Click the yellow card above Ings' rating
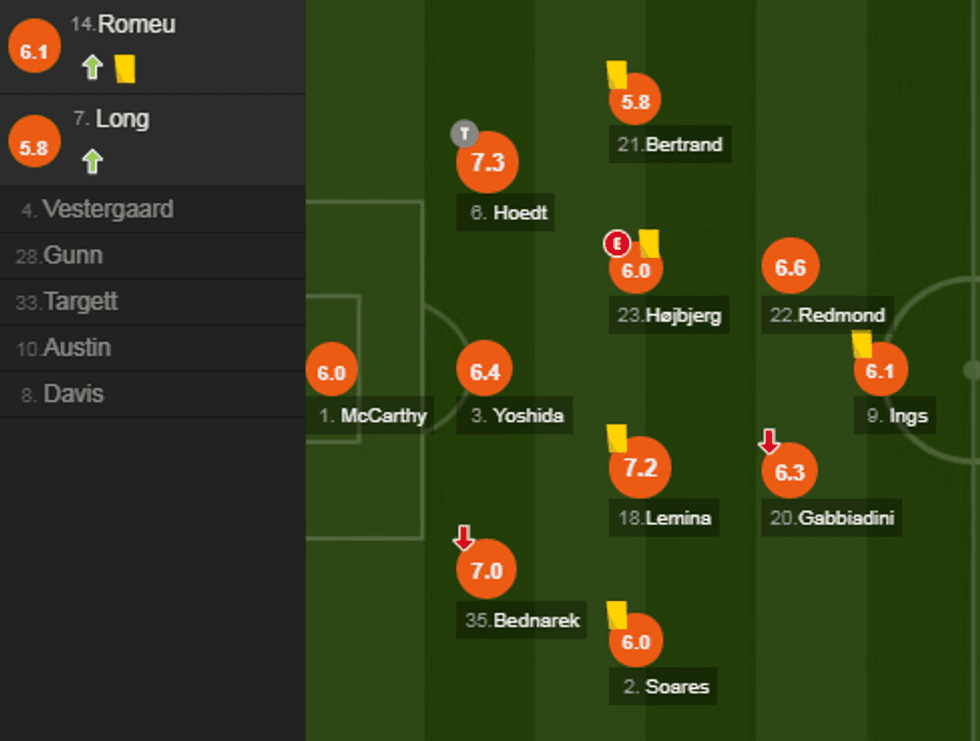This screenshot has height=741, width=980. coord(862,345)
